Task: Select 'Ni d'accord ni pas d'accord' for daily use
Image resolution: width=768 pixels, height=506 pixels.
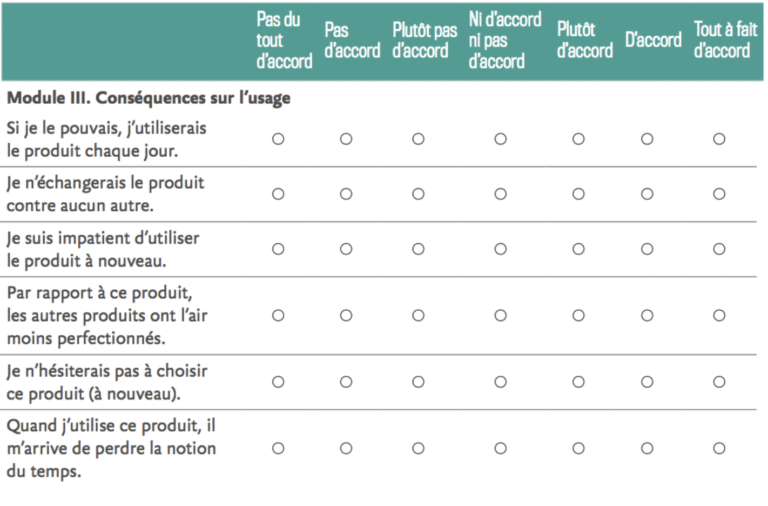Action: [x=500, y=139]
